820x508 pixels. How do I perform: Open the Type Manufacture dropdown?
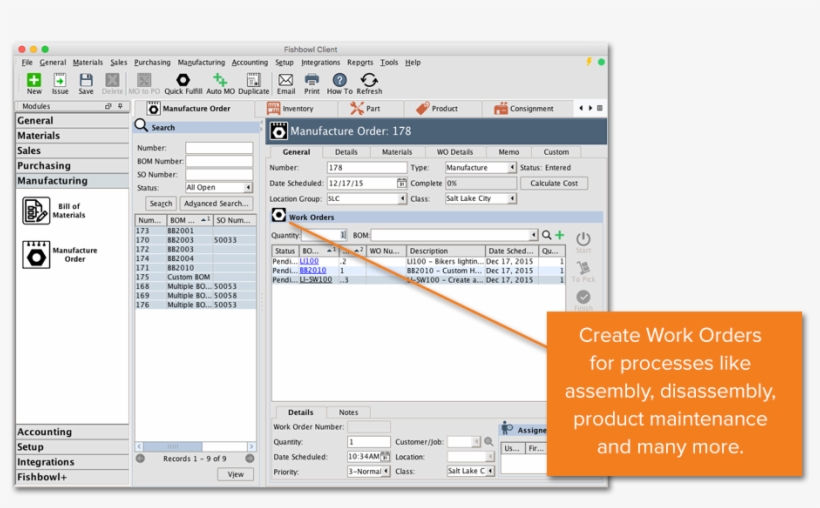[512, 167]
